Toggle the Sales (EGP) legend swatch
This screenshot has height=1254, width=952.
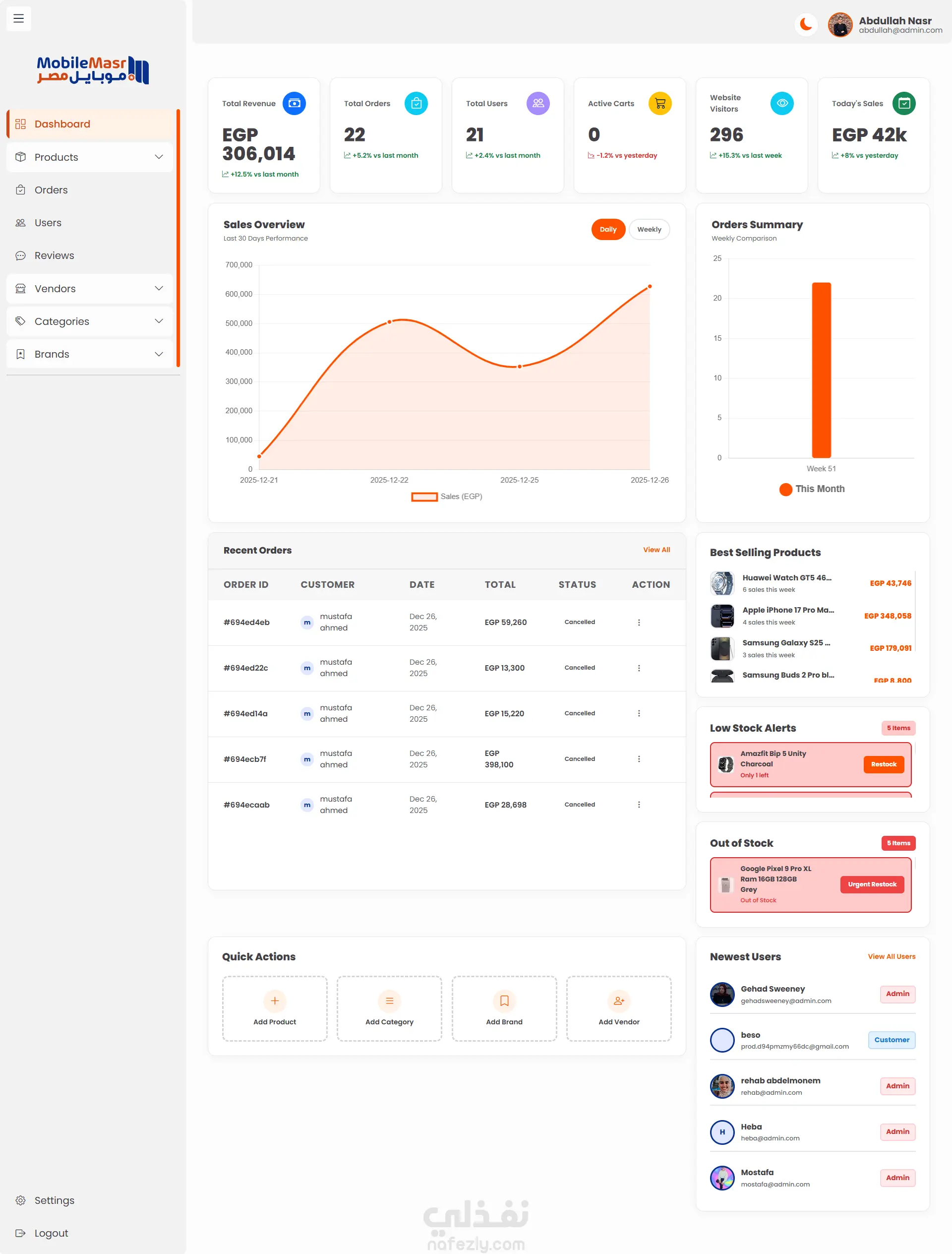pos(424,497)
